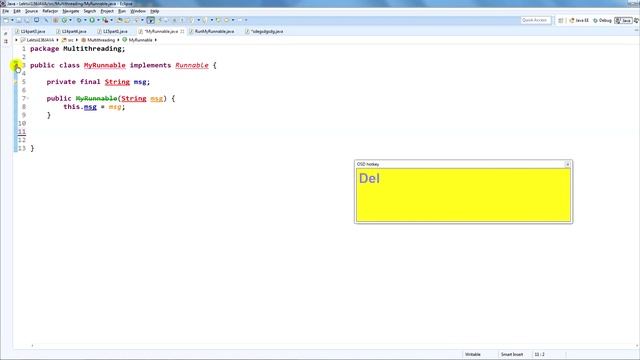Open the Run configurations dropdown arrow
This screenshot has height=360, width=640.
(98, 20)
